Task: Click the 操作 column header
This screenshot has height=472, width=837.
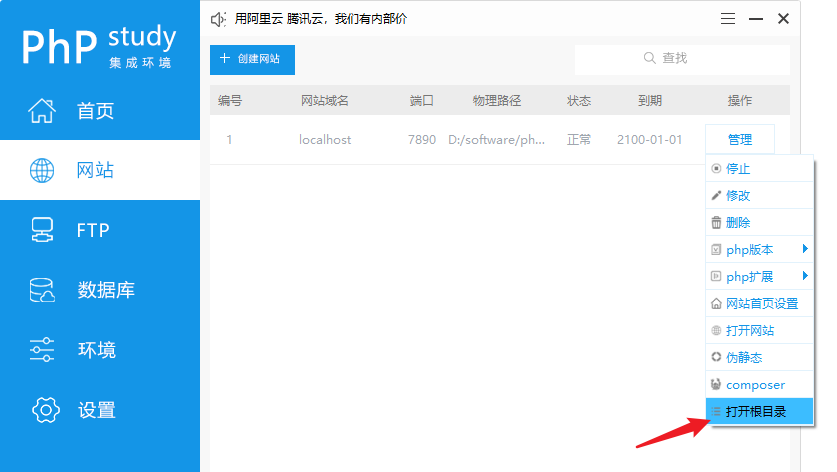Action: tap(740, 100)
